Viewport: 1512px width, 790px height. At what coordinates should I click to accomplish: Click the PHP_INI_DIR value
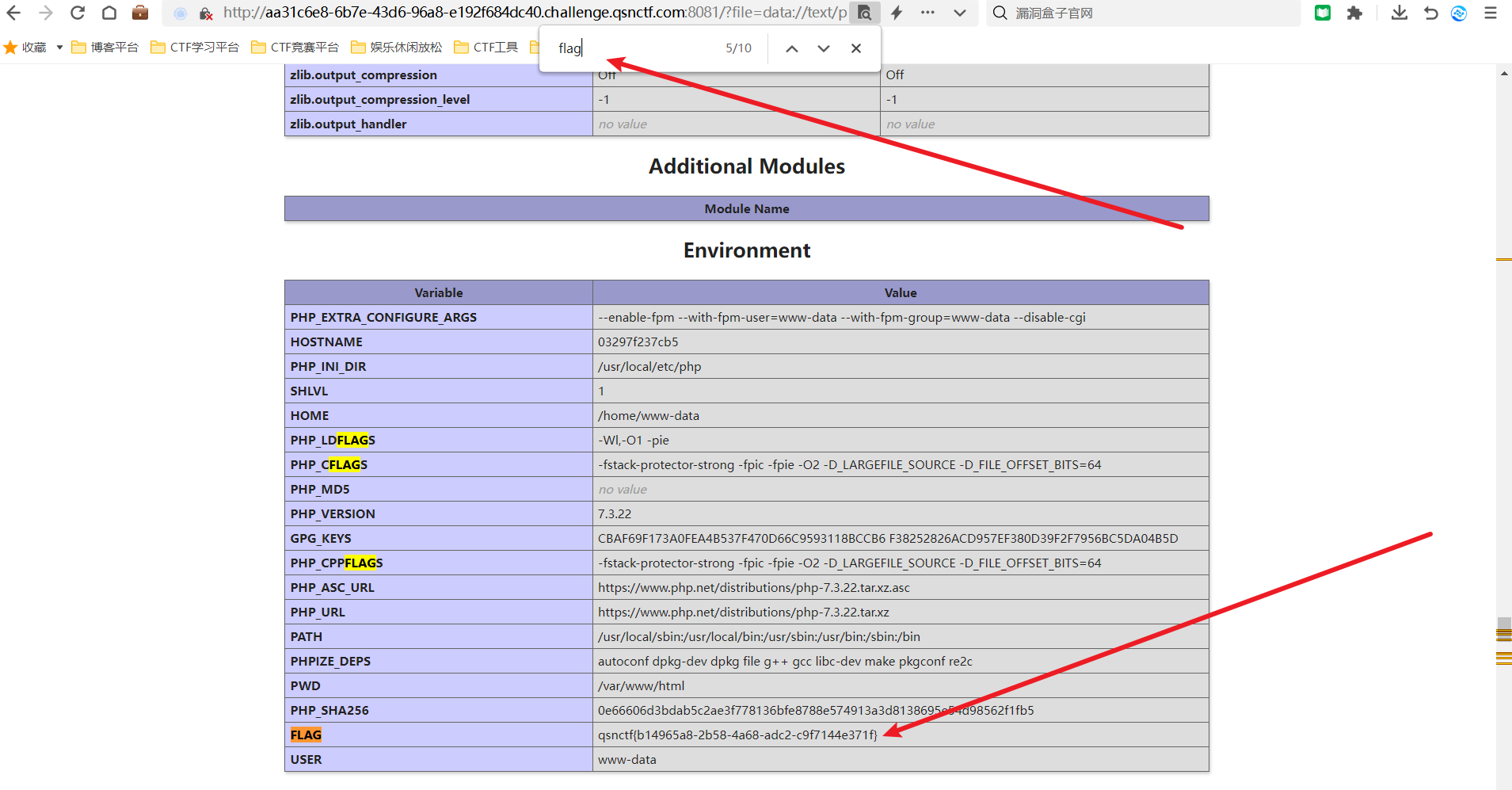point(649,366)
